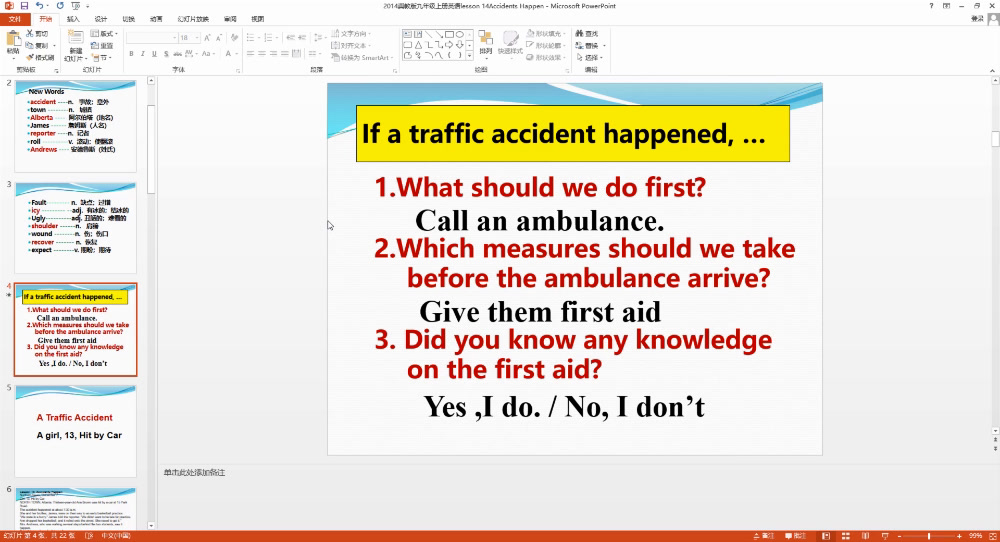This screenshot has height=542, width=1000.
Task: Click the Format Painter button
Action: (41, 57)
